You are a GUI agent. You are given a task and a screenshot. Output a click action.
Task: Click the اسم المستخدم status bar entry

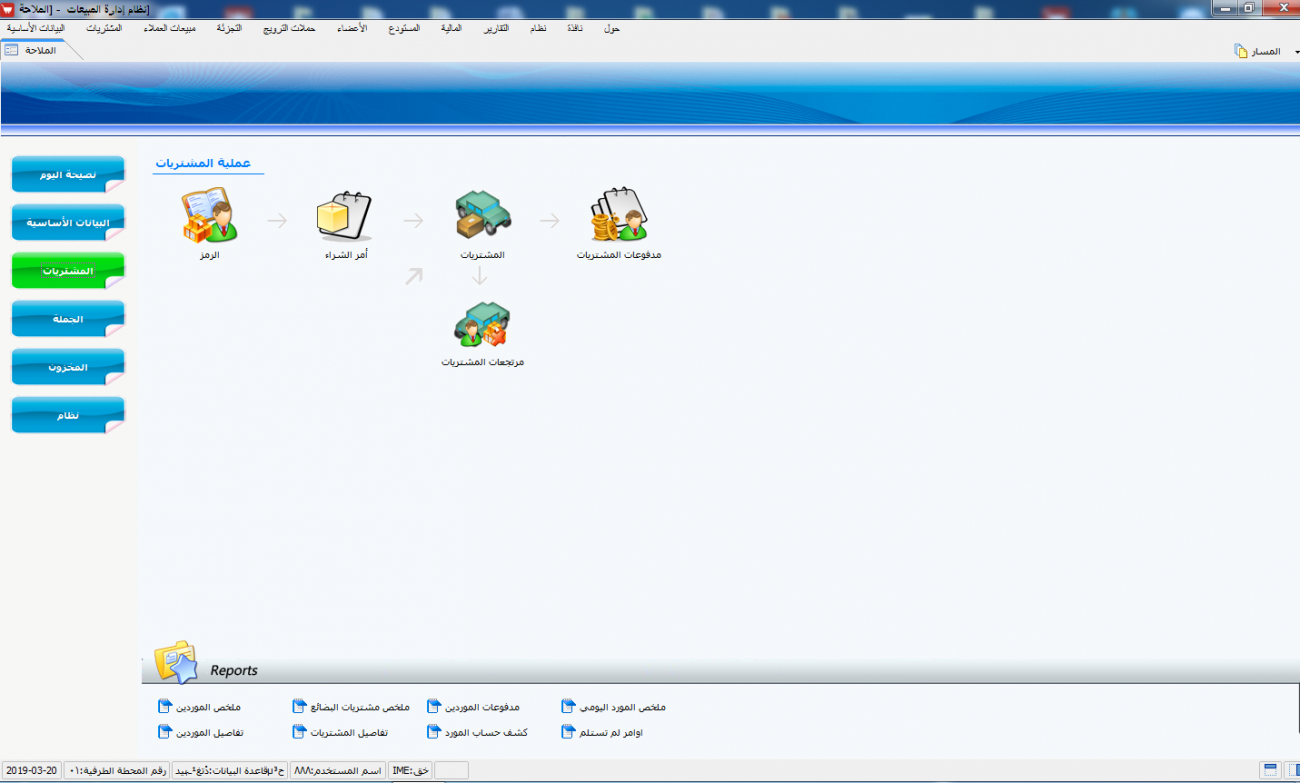[338, 771]
